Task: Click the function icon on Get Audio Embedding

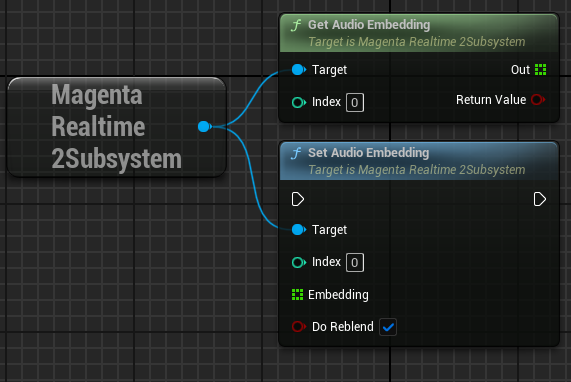Action: tap(296, 25)
